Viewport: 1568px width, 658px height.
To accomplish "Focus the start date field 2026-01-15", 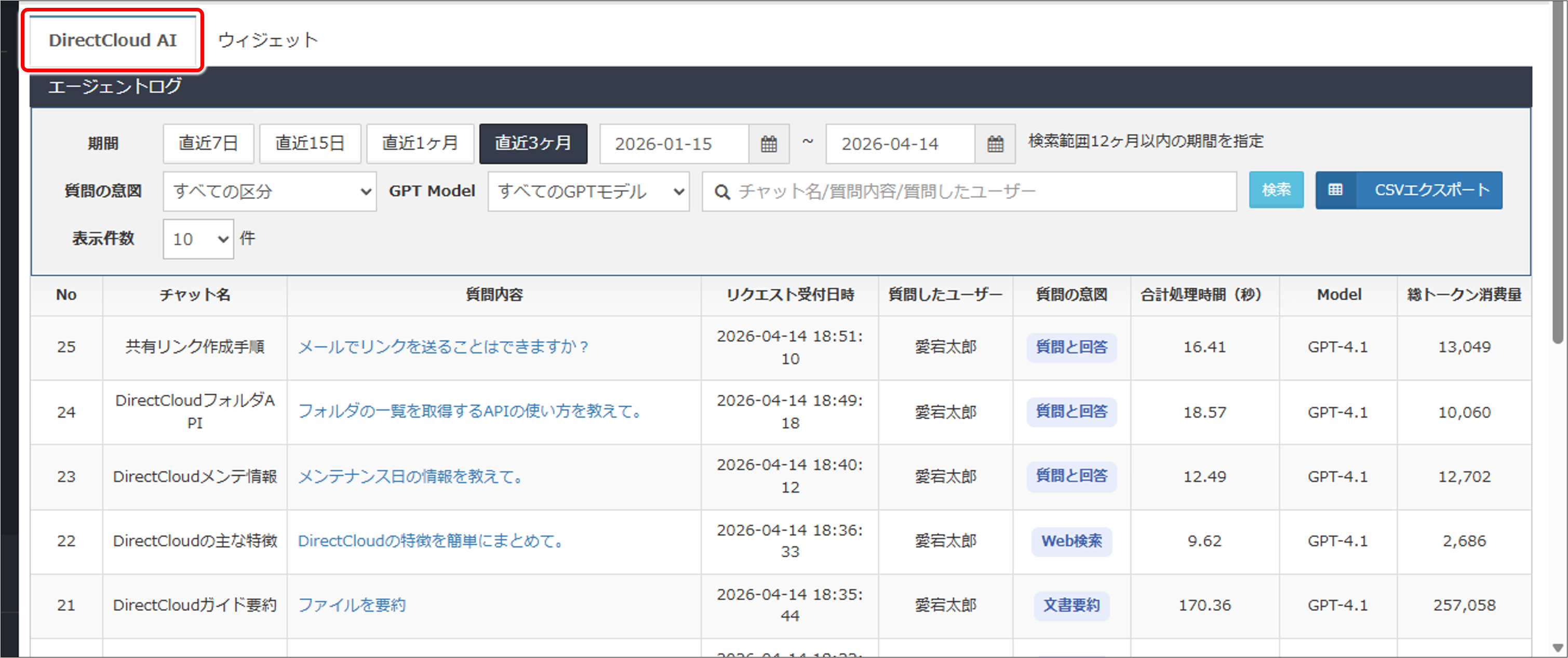I will (x=674, y=144).
